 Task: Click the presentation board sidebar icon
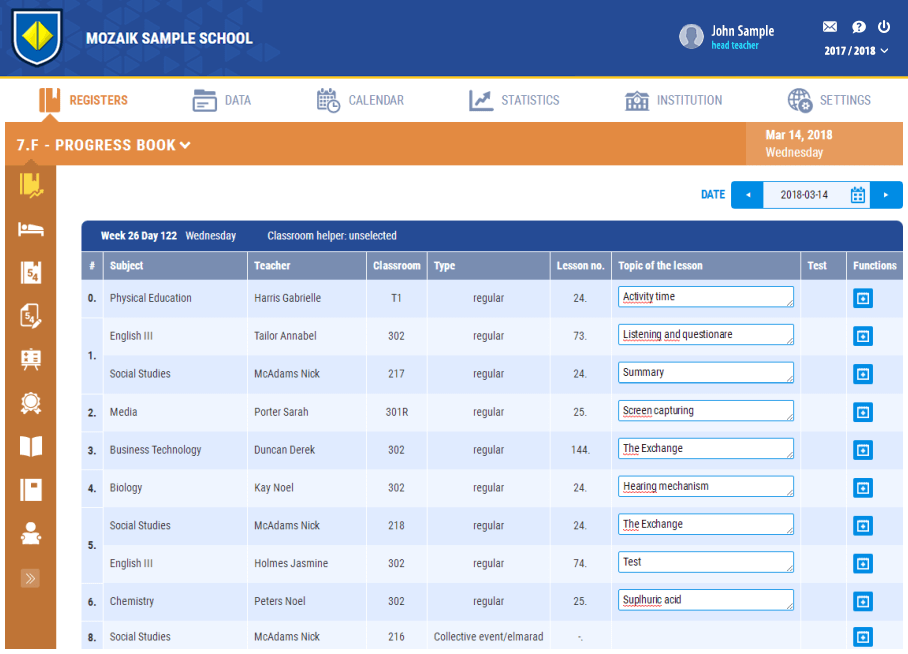(x=31, y=359)
